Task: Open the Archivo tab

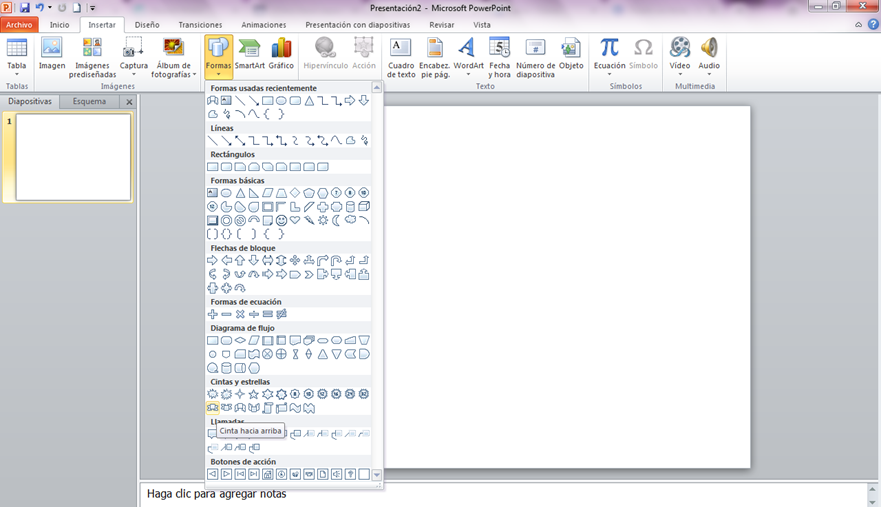Action: (x=19, y=25)
